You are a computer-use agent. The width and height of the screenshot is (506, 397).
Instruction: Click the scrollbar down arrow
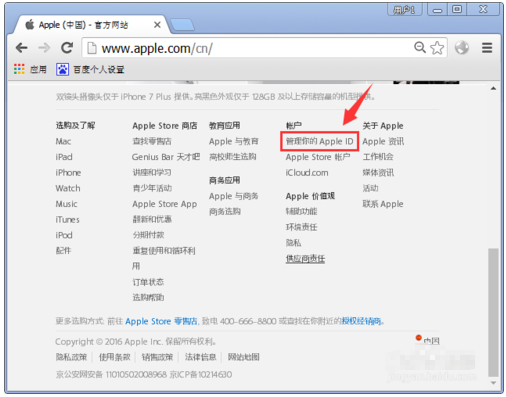pos(493,383)
